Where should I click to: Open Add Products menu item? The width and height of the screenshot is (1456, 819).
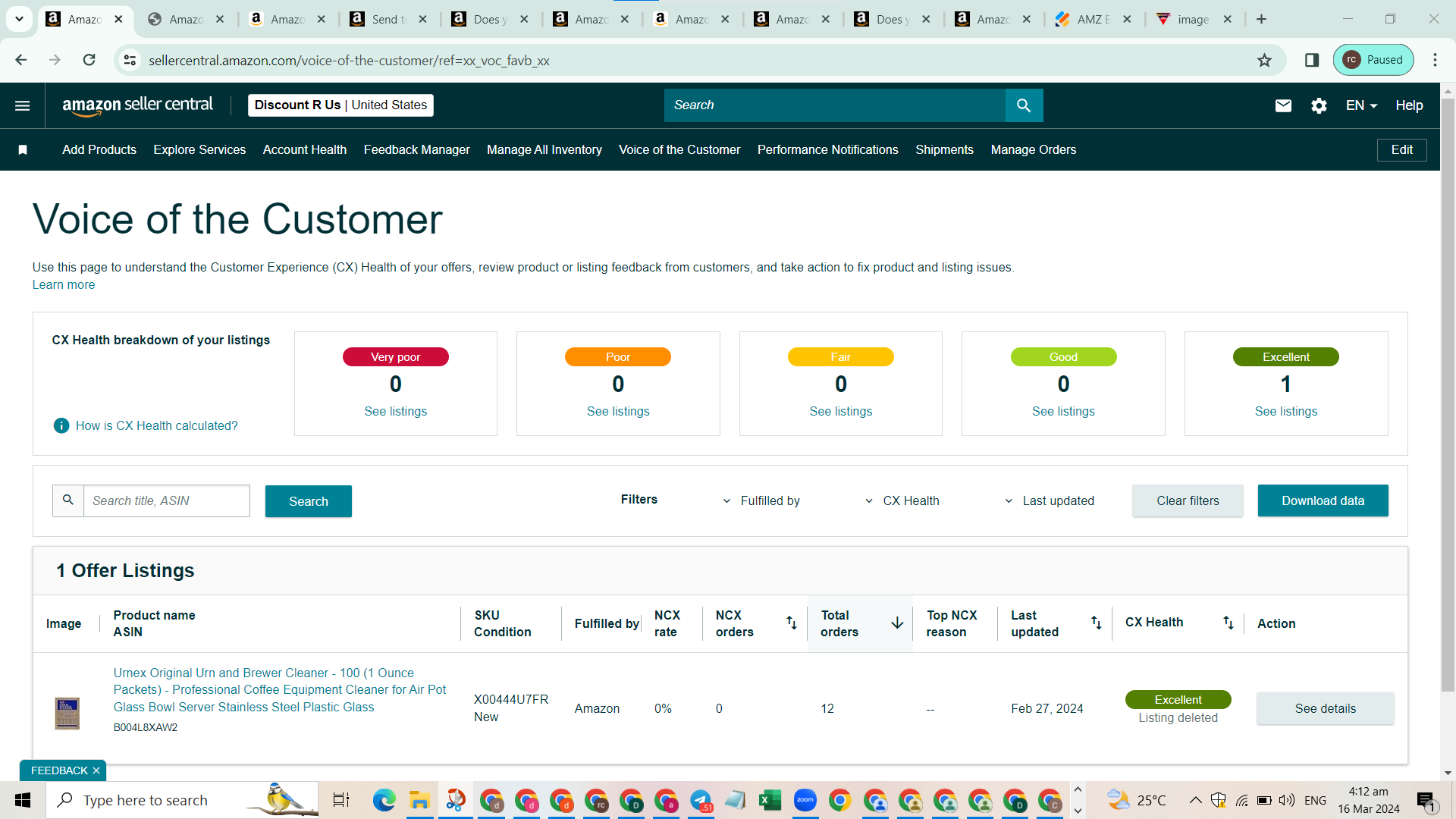[99, 150]
